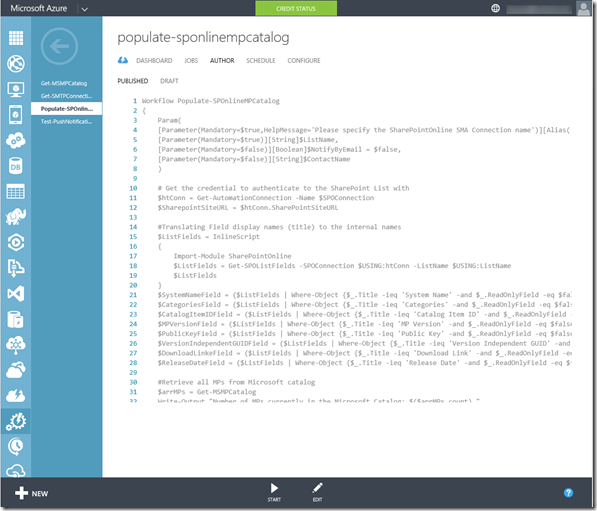Click the back arrow circle button
597x511 pixels.
tap(59, 46)
